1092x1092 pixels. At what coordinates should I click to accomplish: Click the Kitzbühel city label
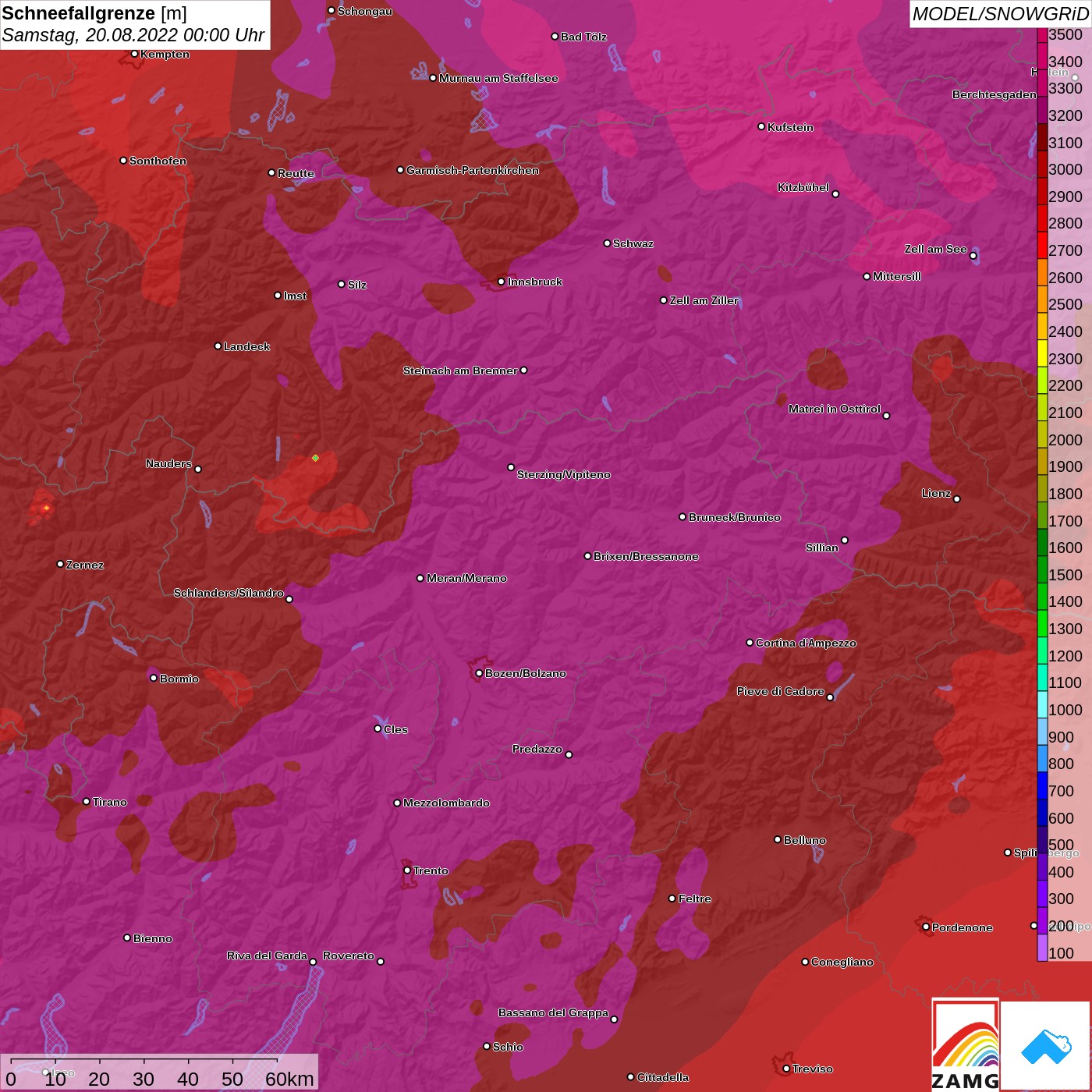[803, 187]
